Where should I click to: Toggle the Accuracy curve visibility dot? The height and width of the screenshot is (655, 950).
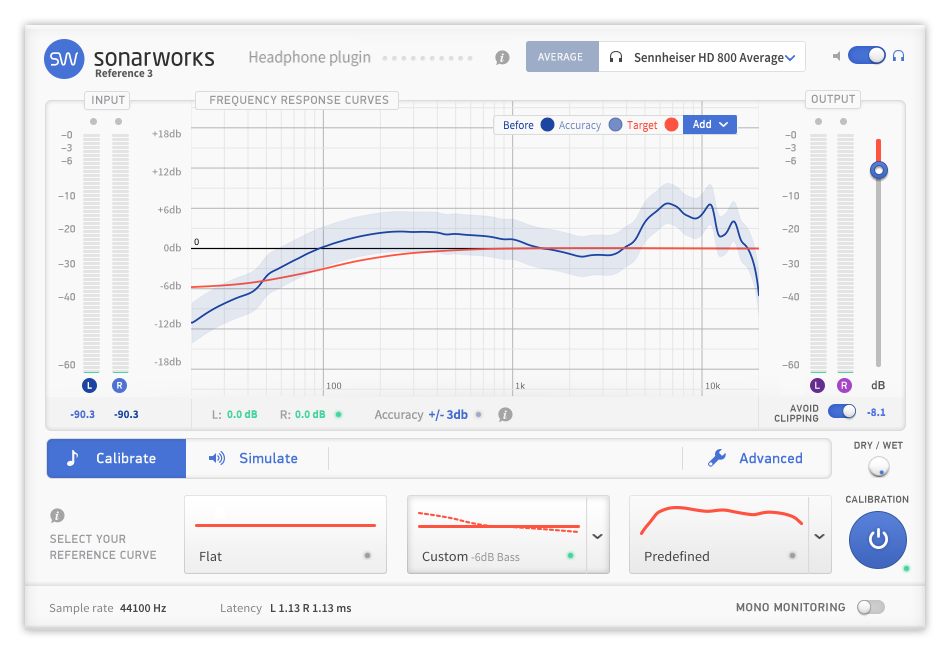point(616,125)
